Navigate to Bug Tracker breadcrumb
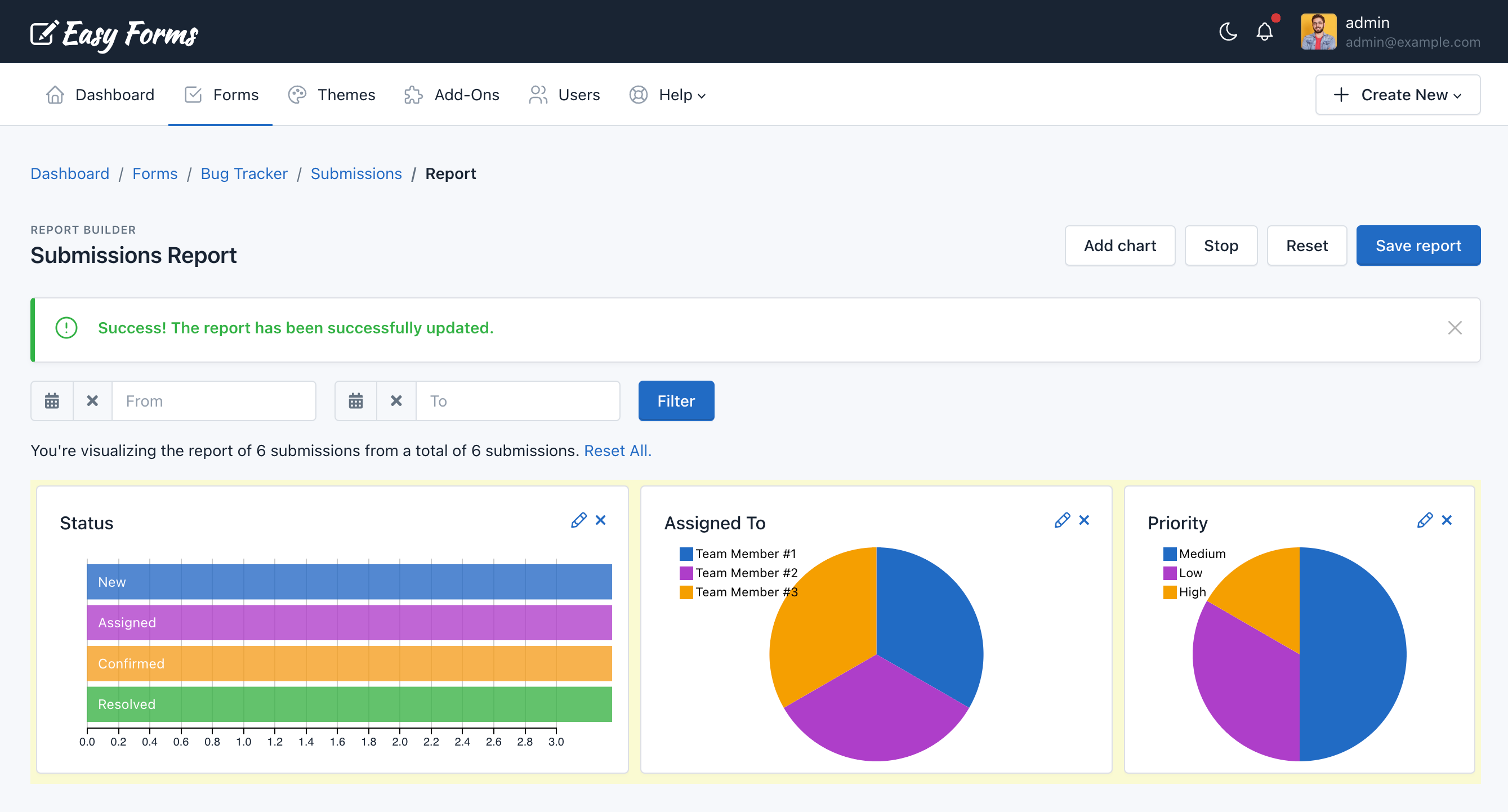This screenshot has height=812, width=1508. click(244, 174)
